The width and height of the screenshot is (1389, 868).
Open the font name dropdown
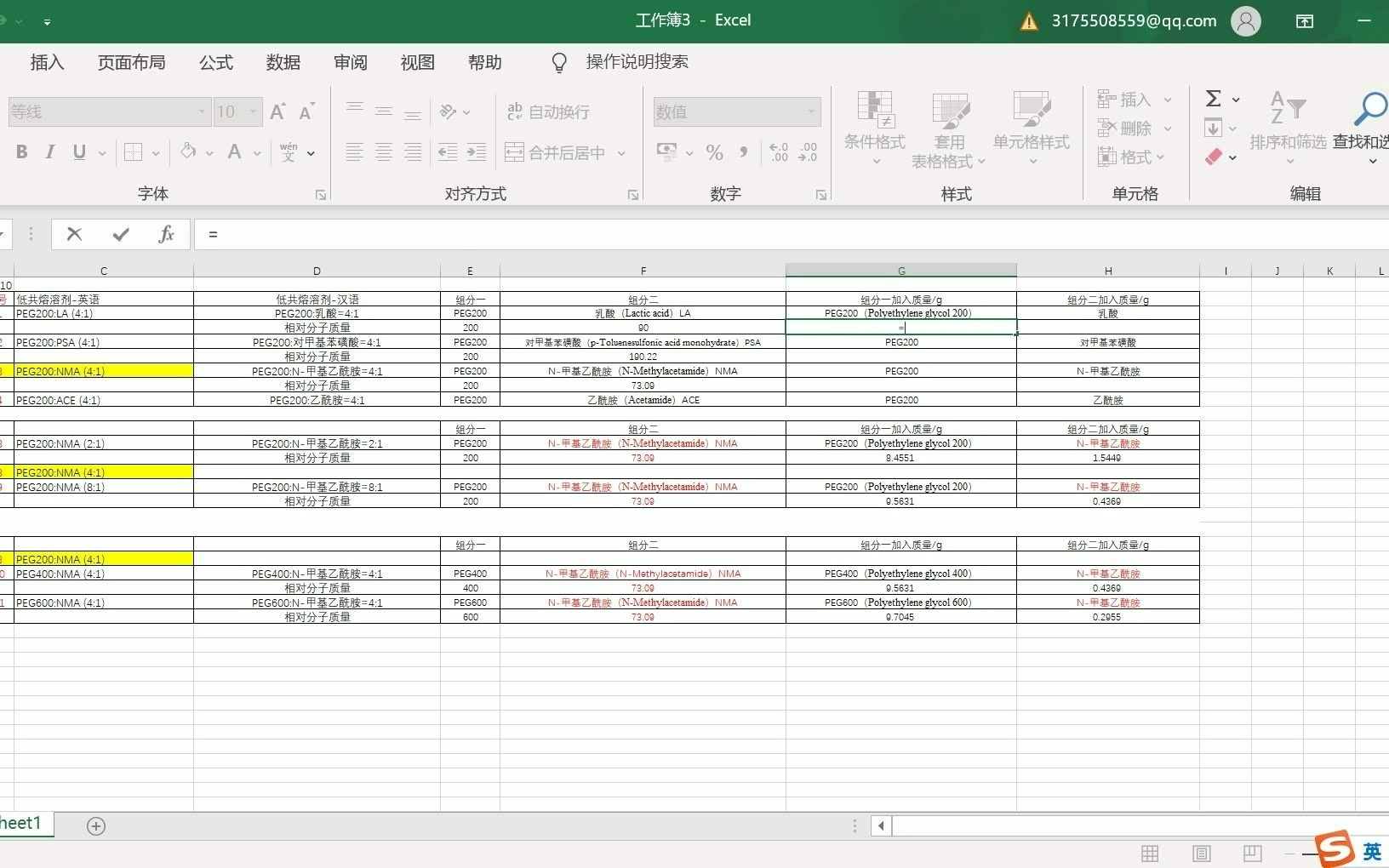click(202, 111)
